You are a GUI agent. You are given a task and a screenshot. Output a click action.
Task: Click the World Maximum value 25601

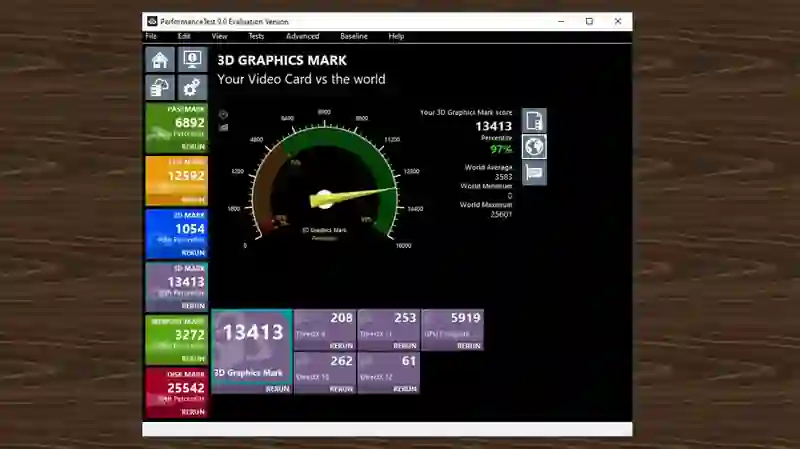501,214
